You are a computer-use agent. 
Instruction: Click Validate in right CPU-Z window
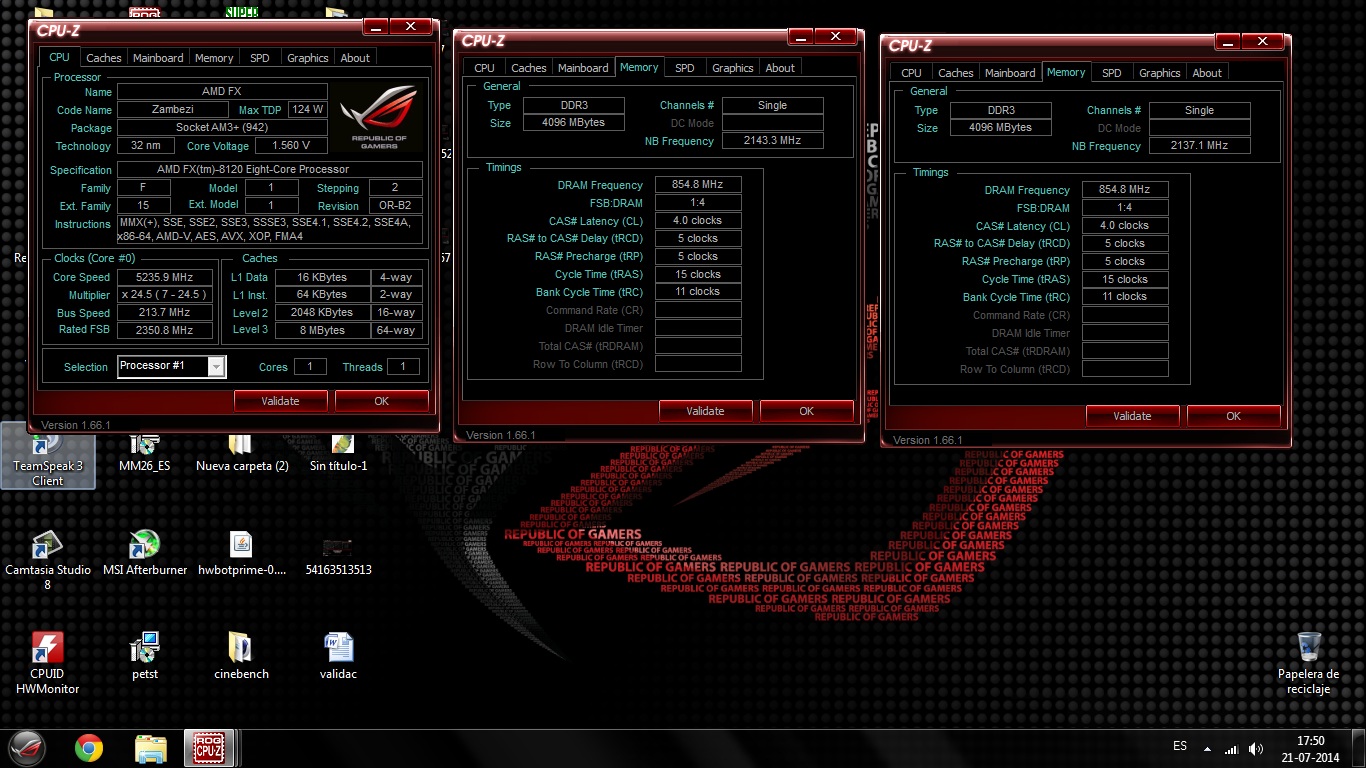[1132, 416]
